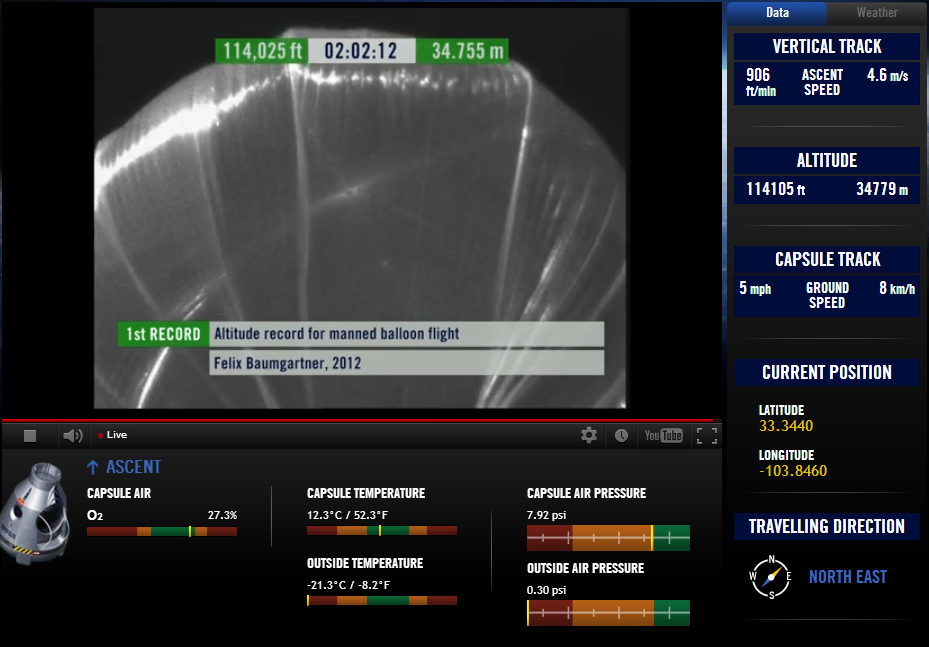Enter fullscreen video mode
The image size is (929, 647).
click(x=707, y=435)
